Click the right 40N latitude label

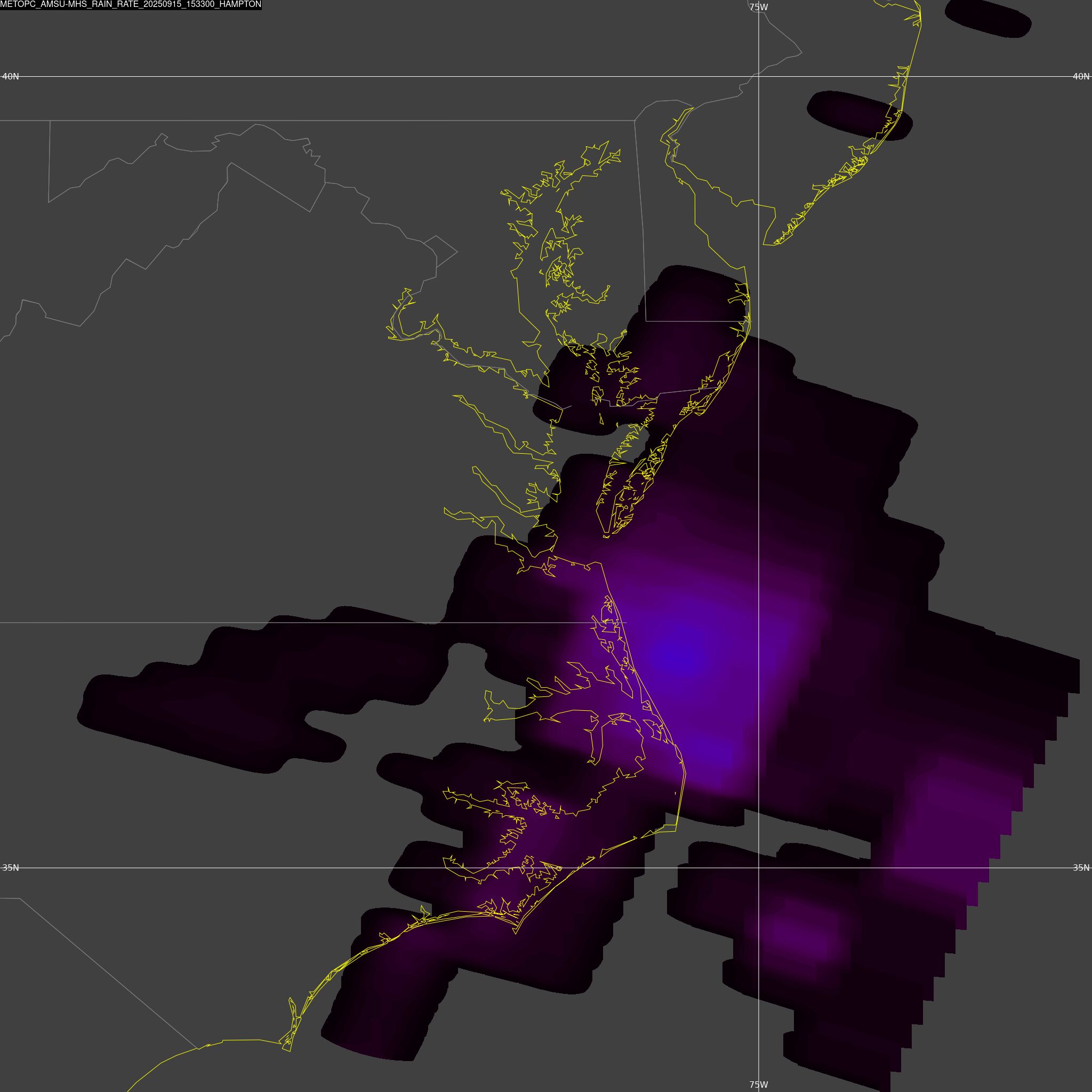(1081, 76)
